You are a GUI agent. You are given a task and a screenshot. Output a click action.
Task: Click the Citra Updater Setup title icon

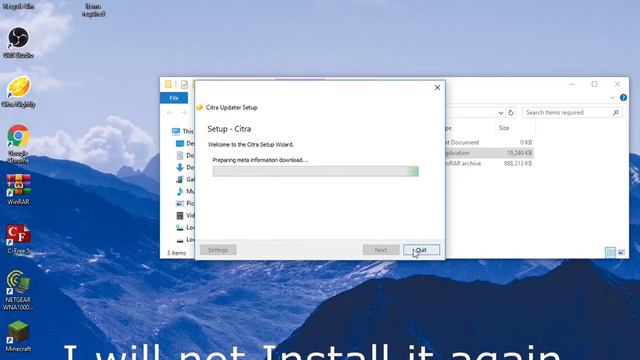(x=200, y=107)
